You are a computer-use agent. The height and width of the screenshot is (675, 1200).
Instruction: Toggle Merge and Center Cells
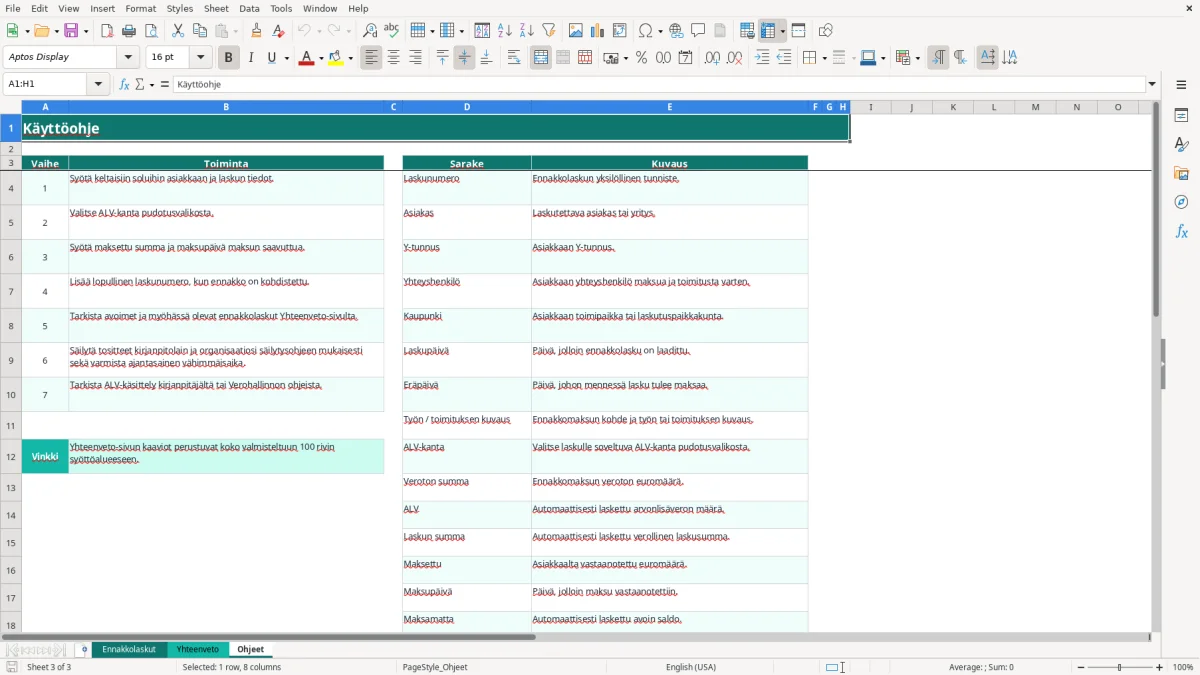point(541,58)
